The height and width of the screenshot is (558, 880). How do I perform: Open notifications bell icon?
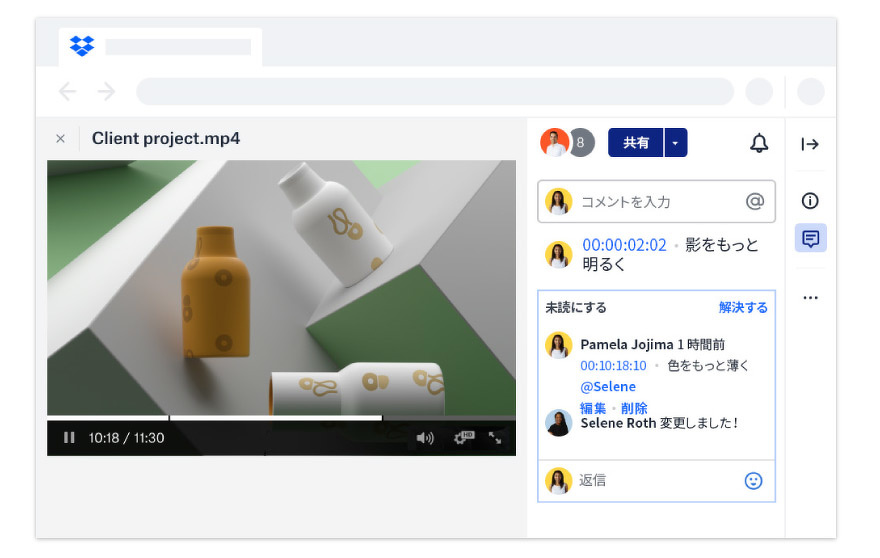tap(759, 143)
